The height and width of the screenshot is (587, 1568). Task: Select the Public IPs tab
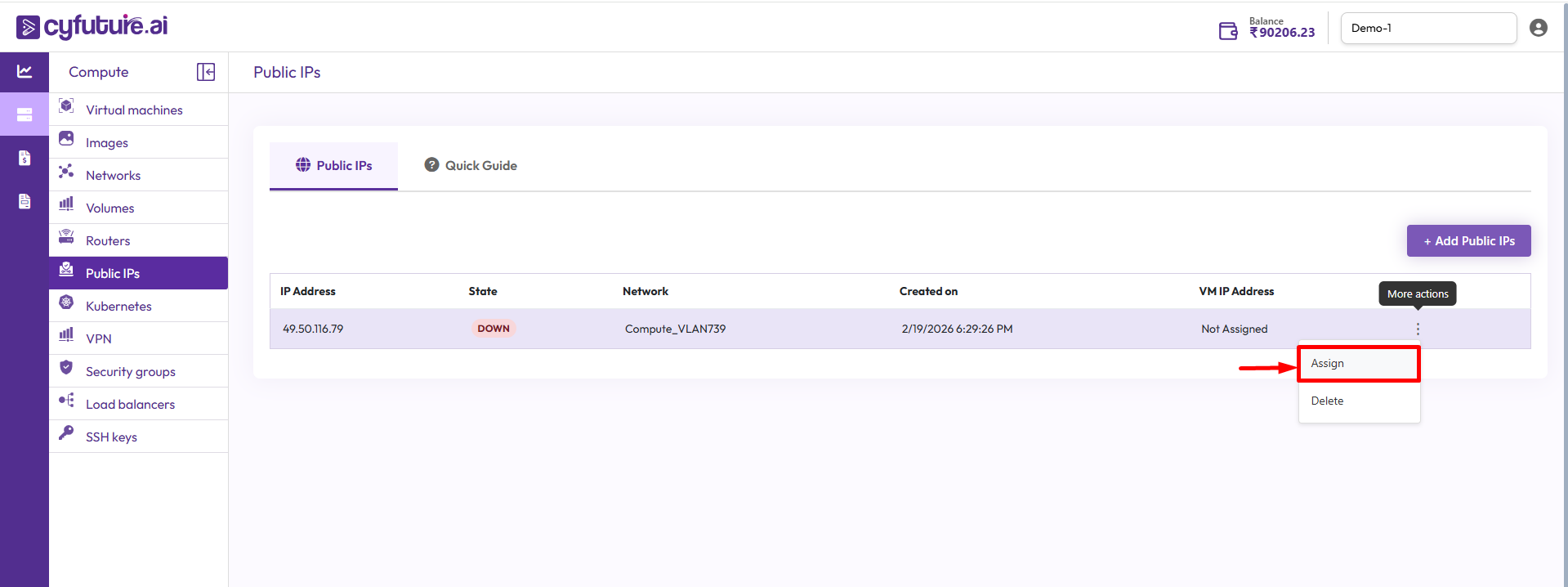333,165
